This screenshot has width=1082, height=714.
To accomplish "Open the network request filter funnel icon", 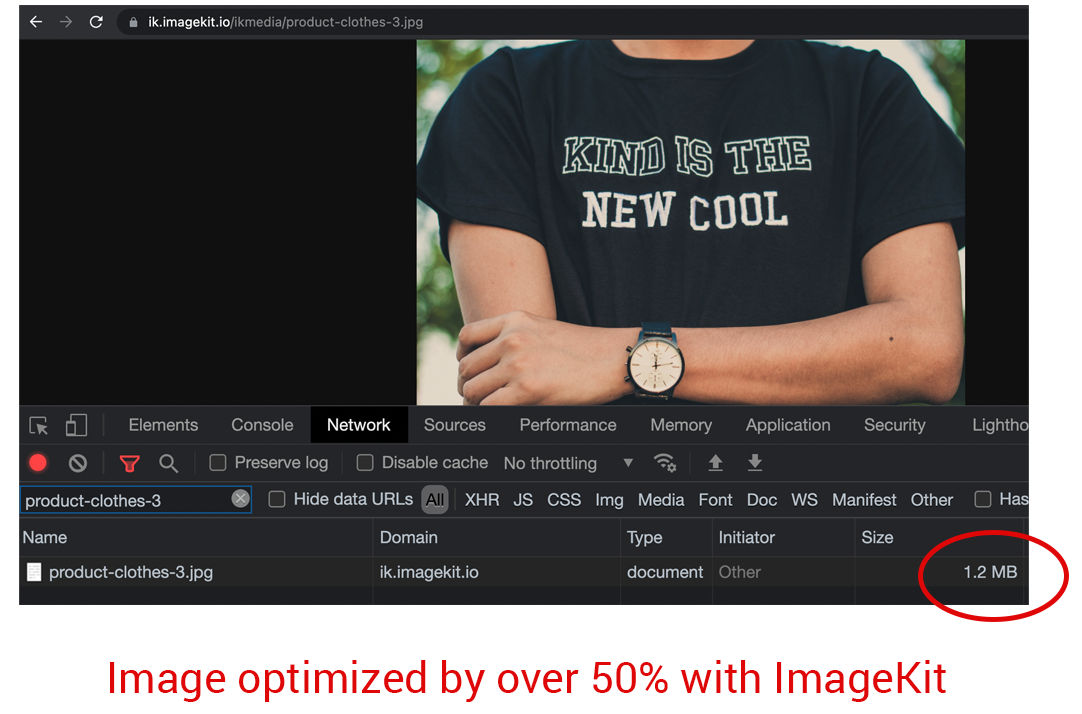I will click(x=129, y=462).
